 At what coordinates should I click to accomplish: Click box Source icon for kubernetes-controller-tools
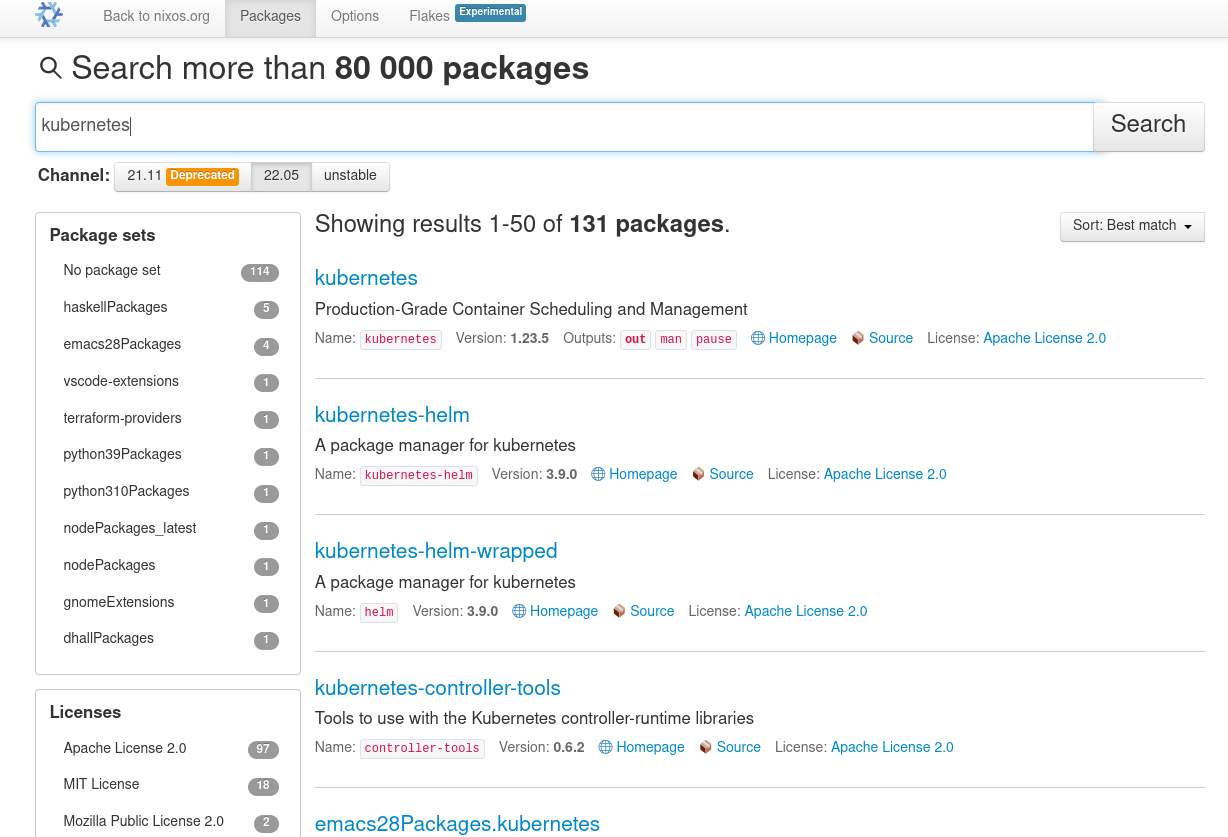pyautogui.click(x=706, y=747)
